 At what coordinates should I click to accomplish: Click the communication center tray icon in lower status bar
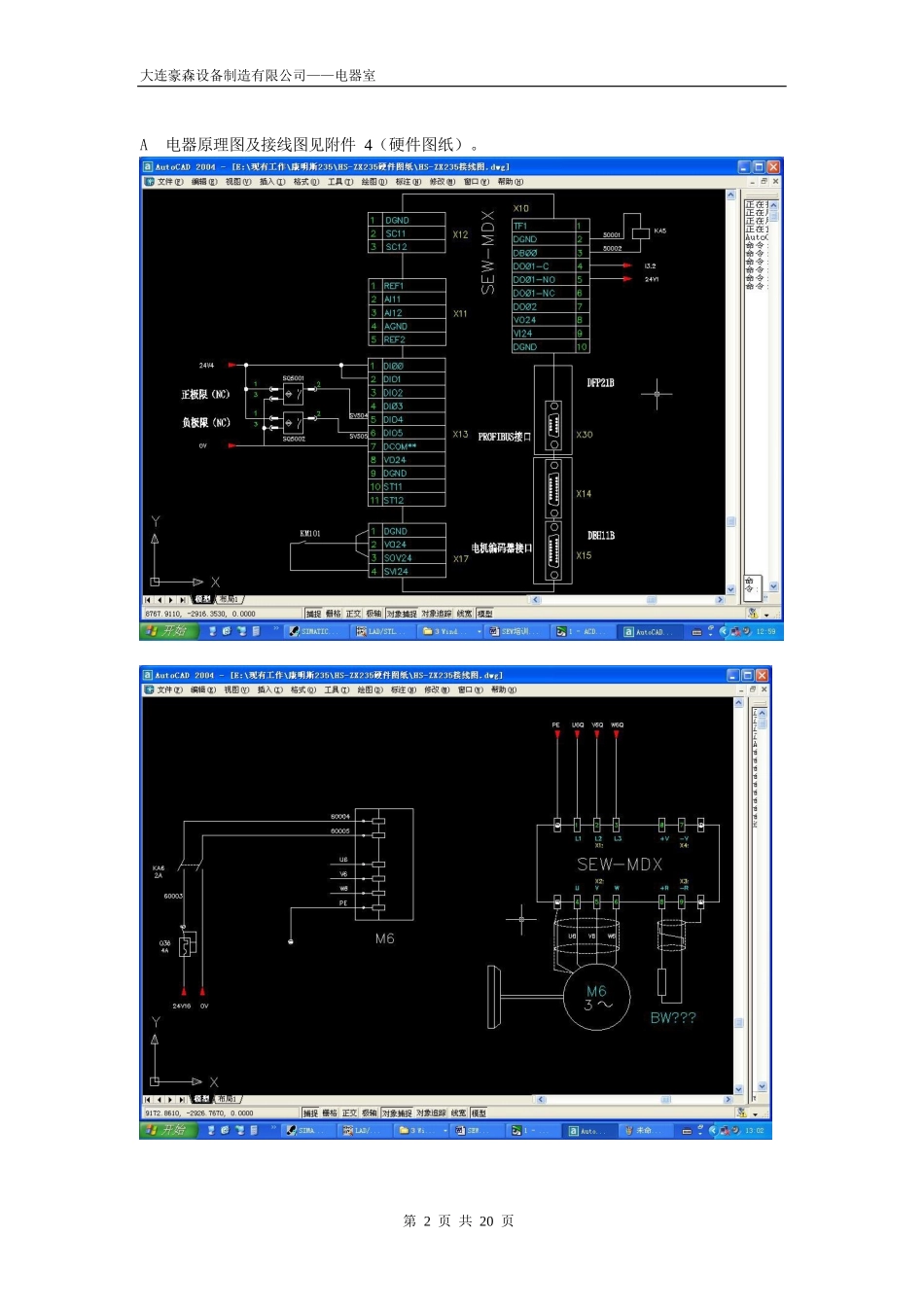click(742, 1113)
